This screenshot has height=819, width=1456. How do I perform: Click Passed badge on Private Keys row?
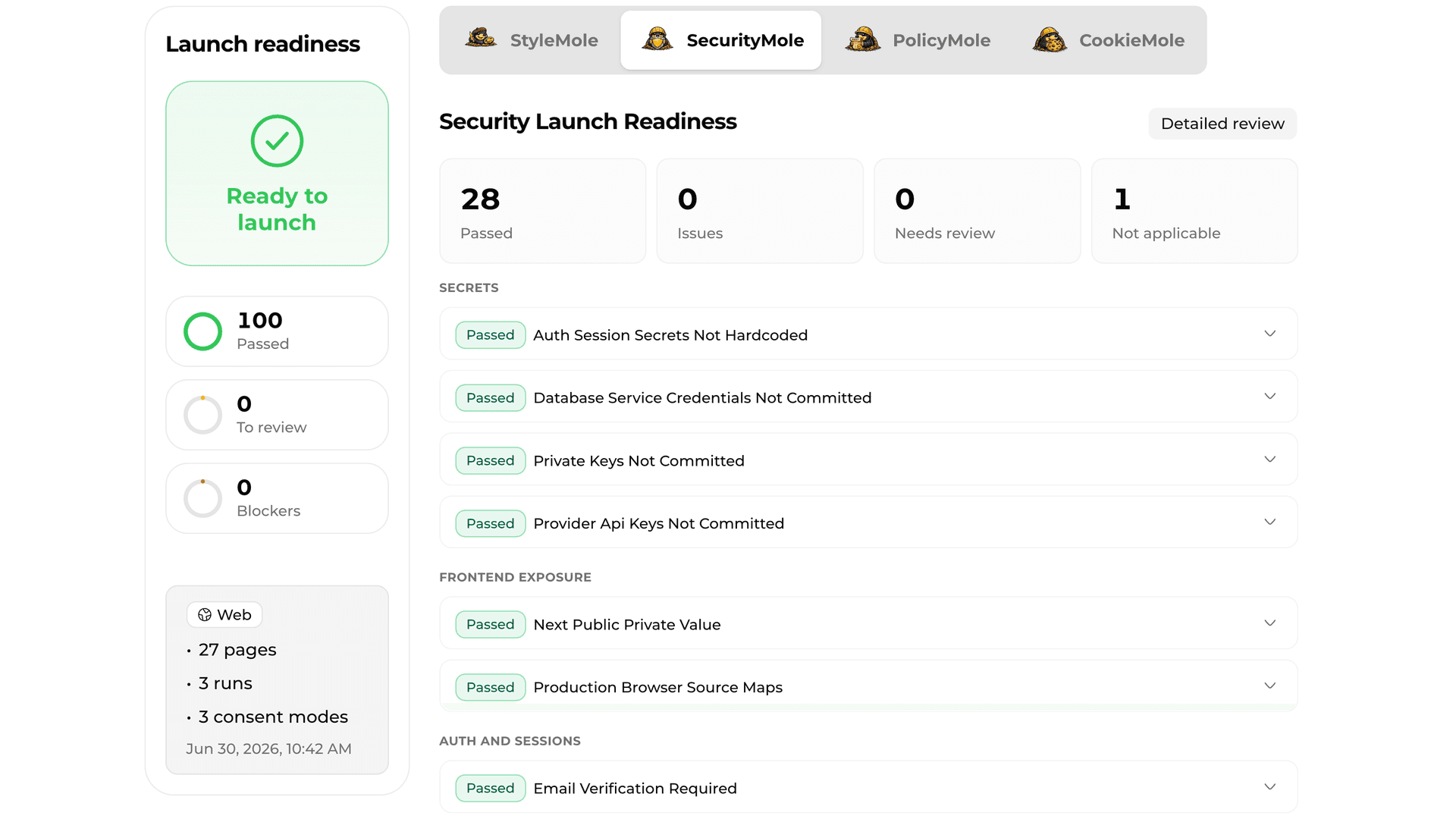point(491,461)
